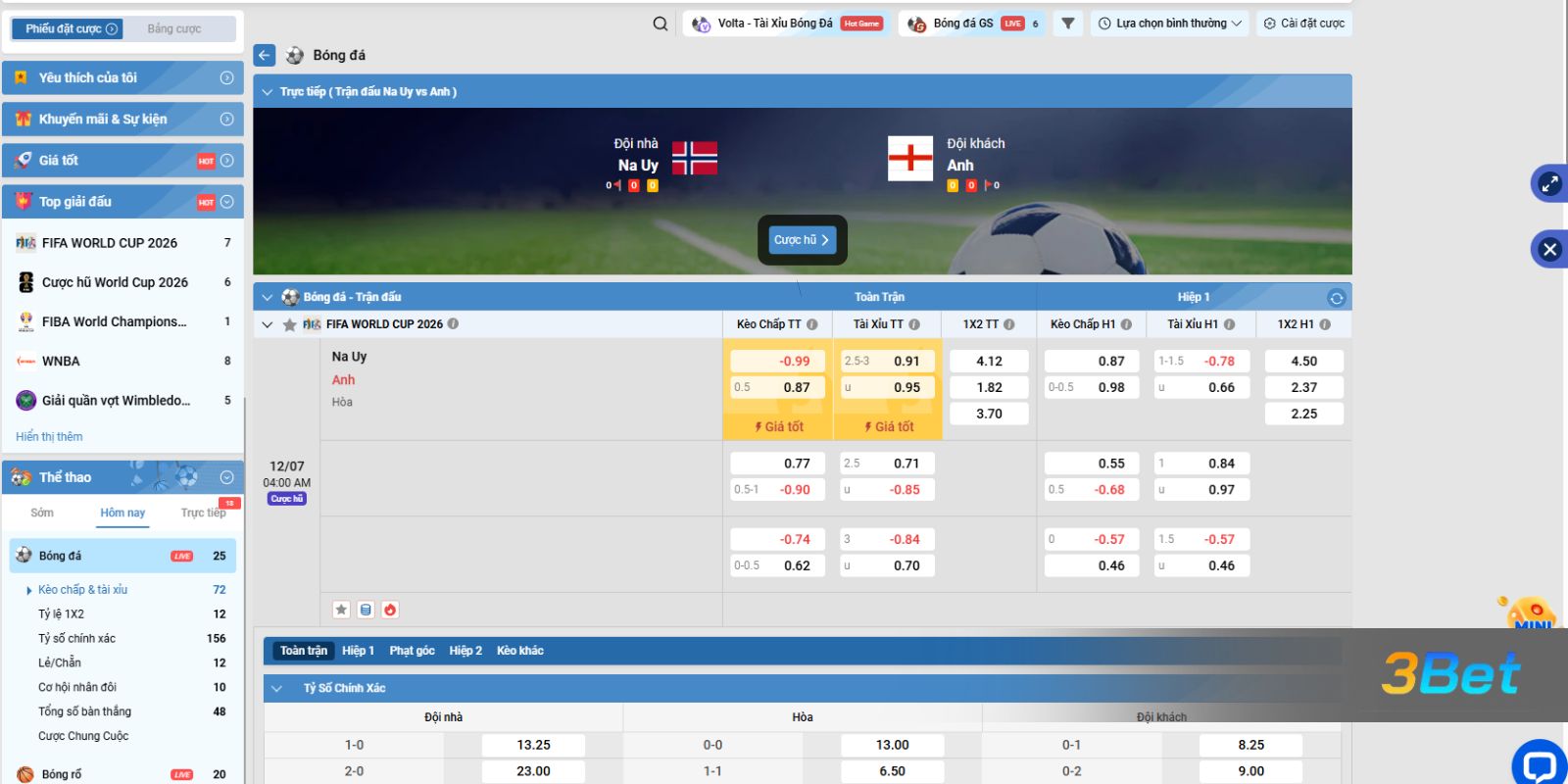Screen dimensions: 1568x784
Task: Collapse the Top giải đấu section
Action: click(x=226, y=201)
